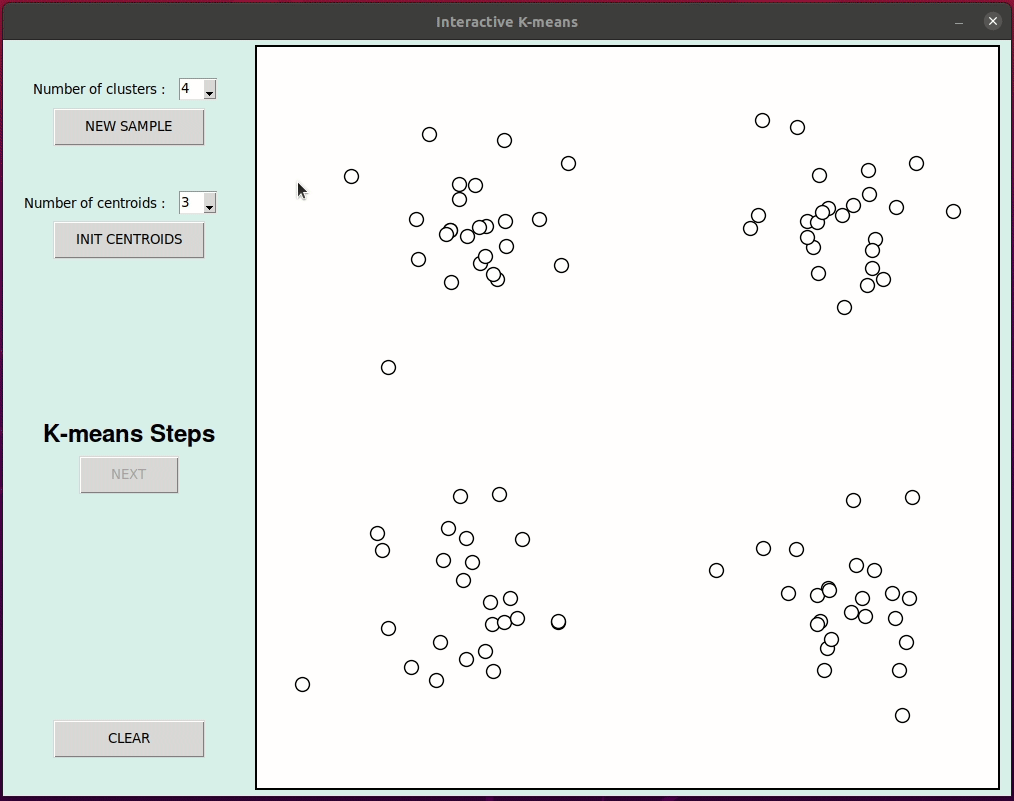Click the far bottom-left outlier data point
The height and width of the screenshot is (801, 1014).
coord(302,684)
